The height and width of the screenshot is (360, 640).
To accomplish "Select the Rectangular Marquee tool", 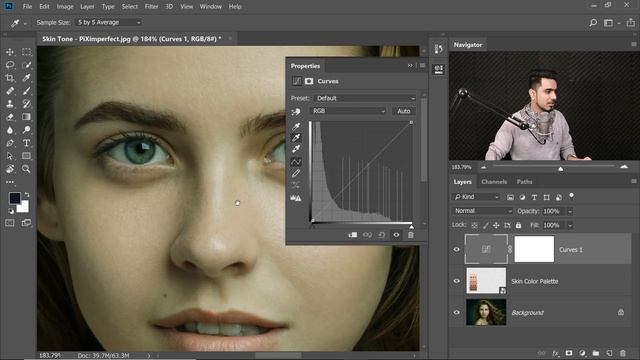I will [27, 52].
